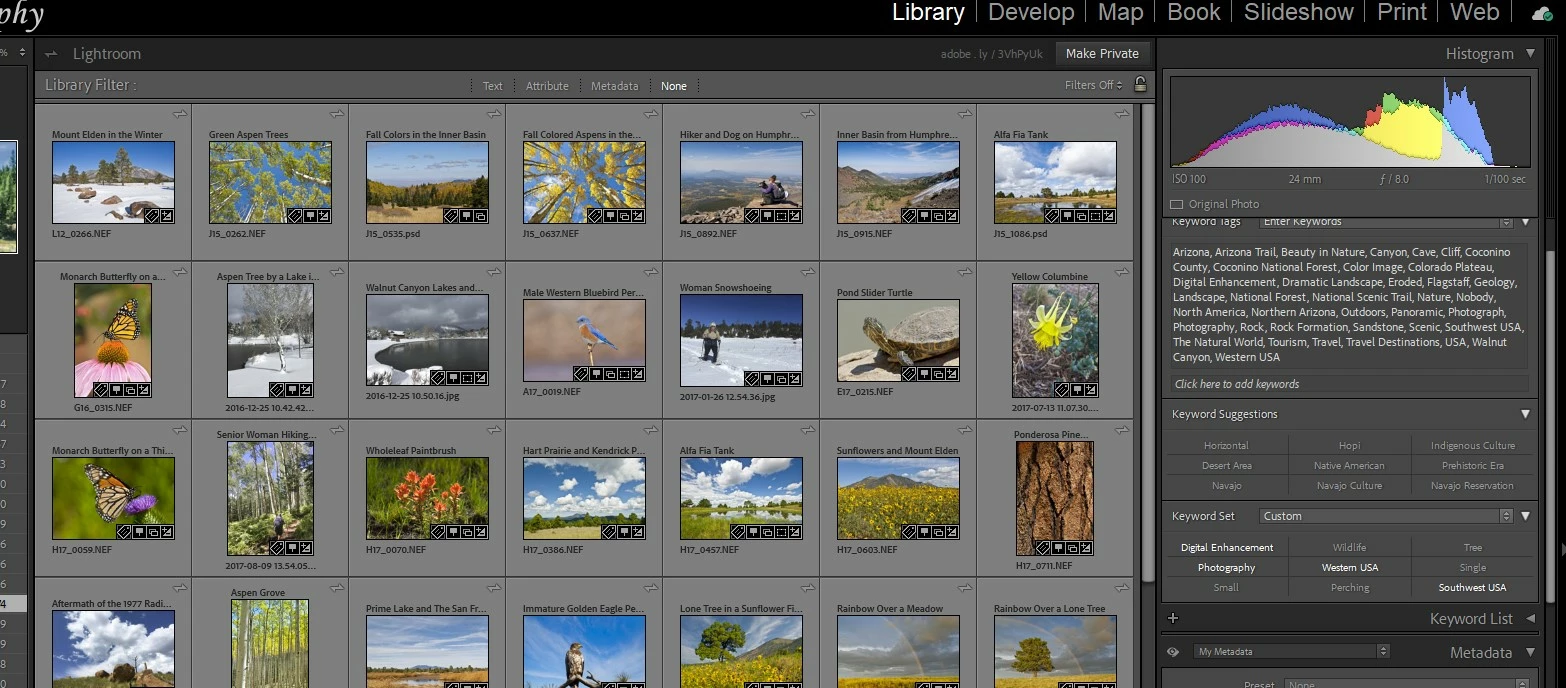Add the Native American keyword suggestion
The width and height of the screenshot is (1566, 688).
click(x=1349, y=465)
